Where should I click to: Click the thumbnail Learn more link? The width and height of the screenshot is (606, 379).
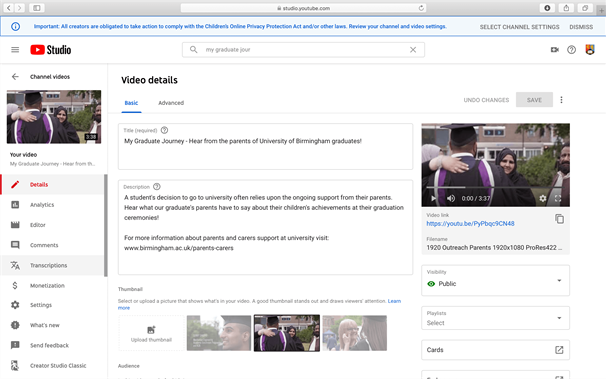click(x=394, y=301)
